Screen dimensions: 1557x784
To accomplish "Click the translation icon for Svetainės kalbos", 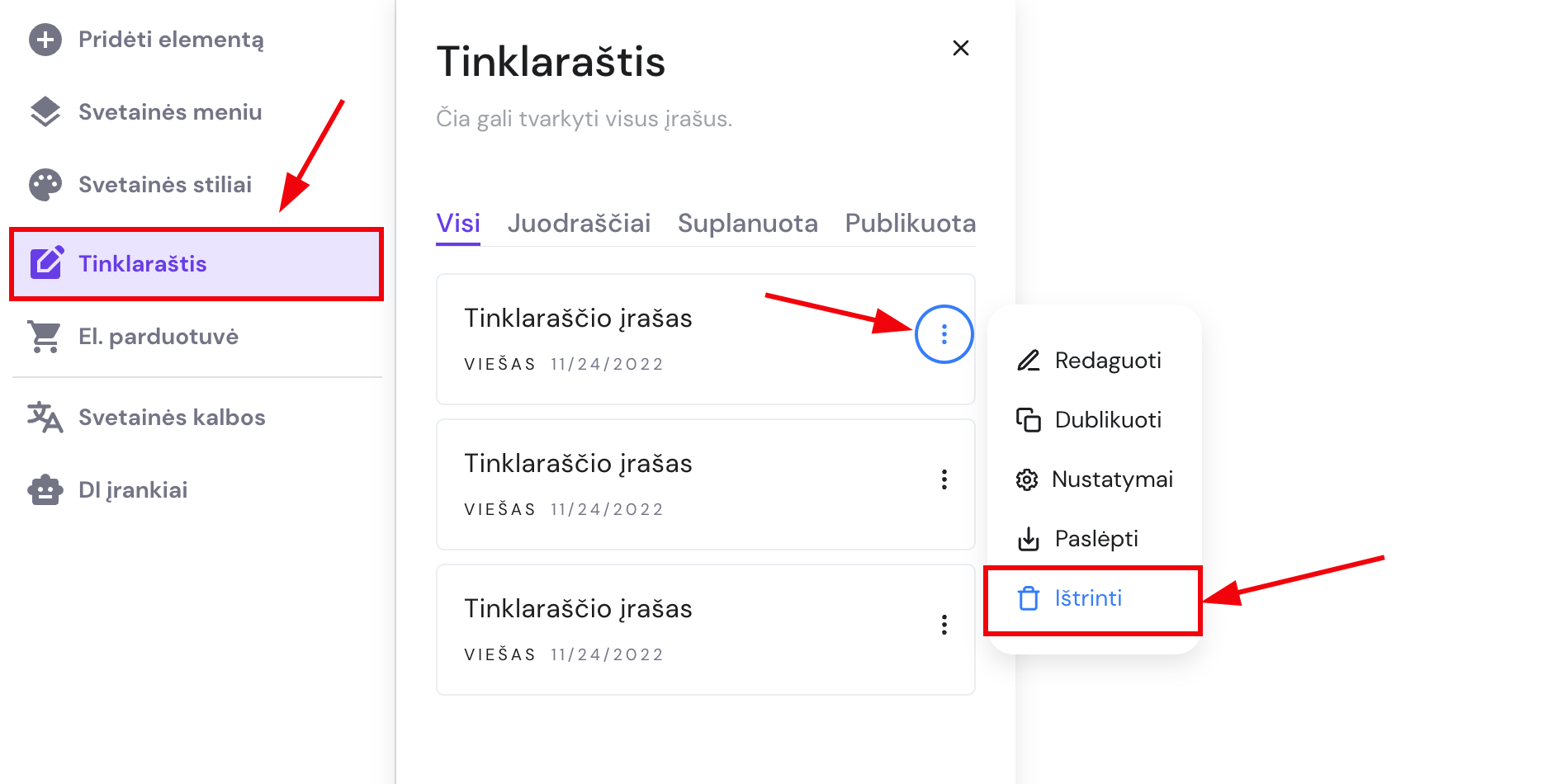I will (x=45, y=417).
